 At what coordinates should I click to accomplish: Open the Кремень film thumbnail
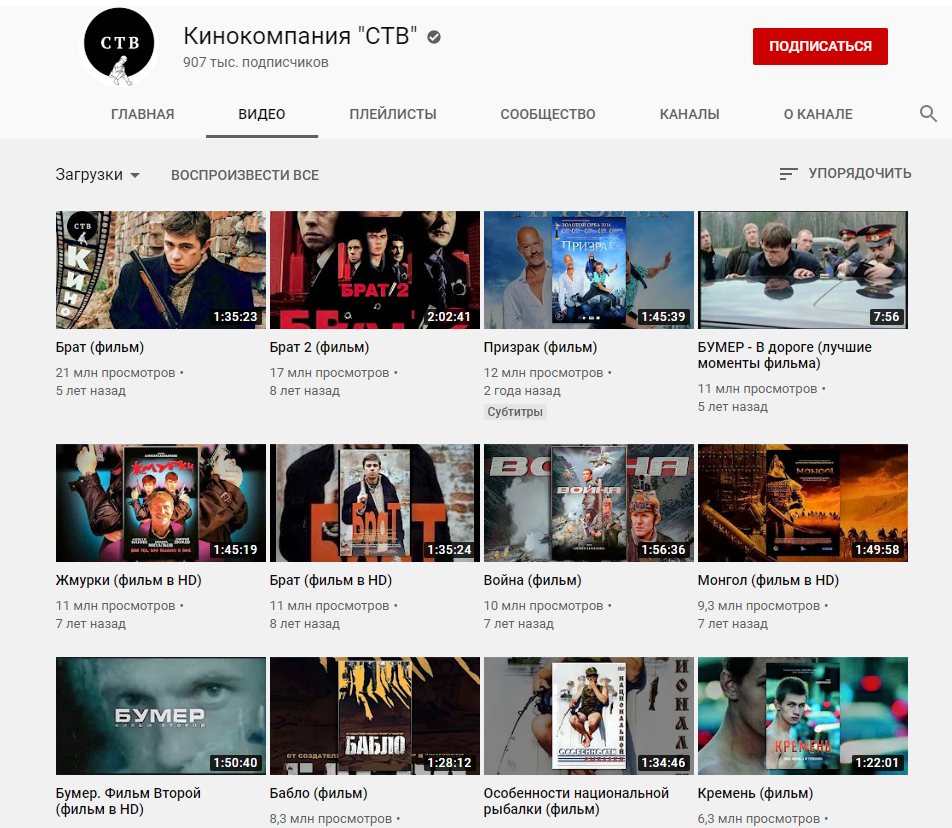803,716
